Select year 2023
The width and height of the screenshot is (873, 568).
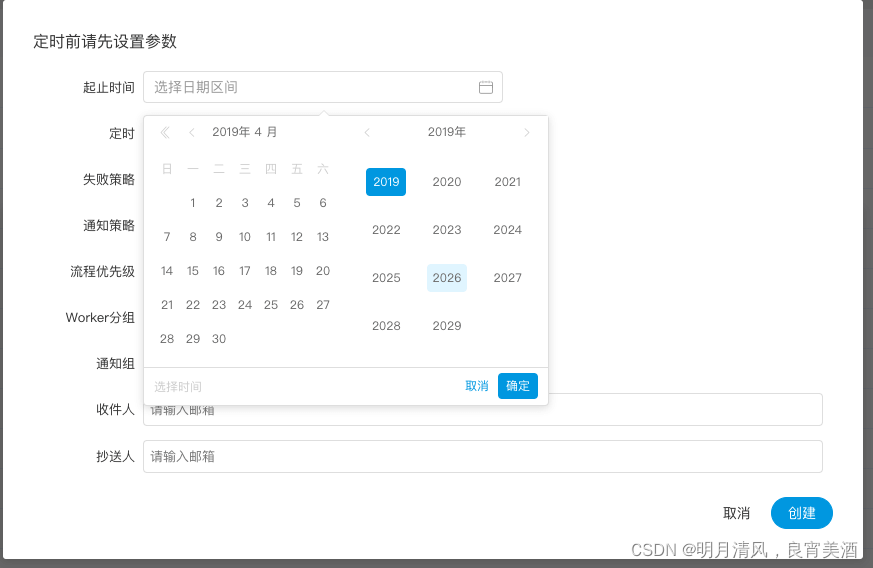(x=447, y=229)
